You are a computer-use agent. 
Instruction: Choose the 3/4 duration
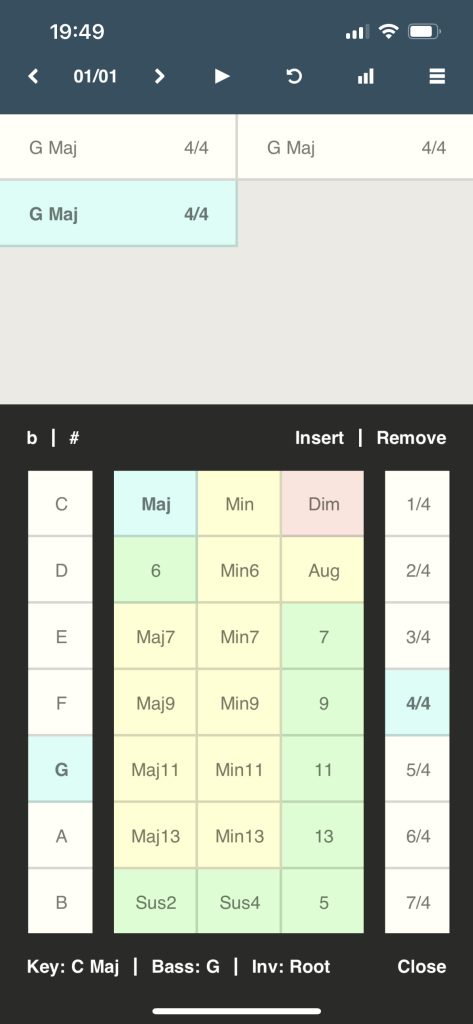(x=417, y=636)
